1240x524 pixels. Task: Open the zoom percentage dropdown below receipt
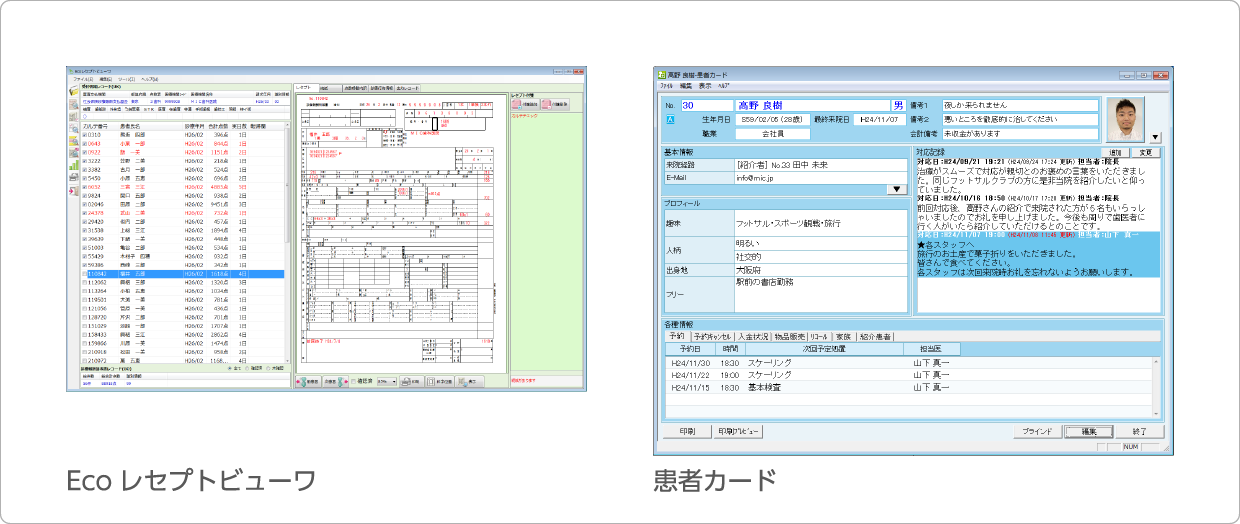pyautogui.click(x=387, y=381)
